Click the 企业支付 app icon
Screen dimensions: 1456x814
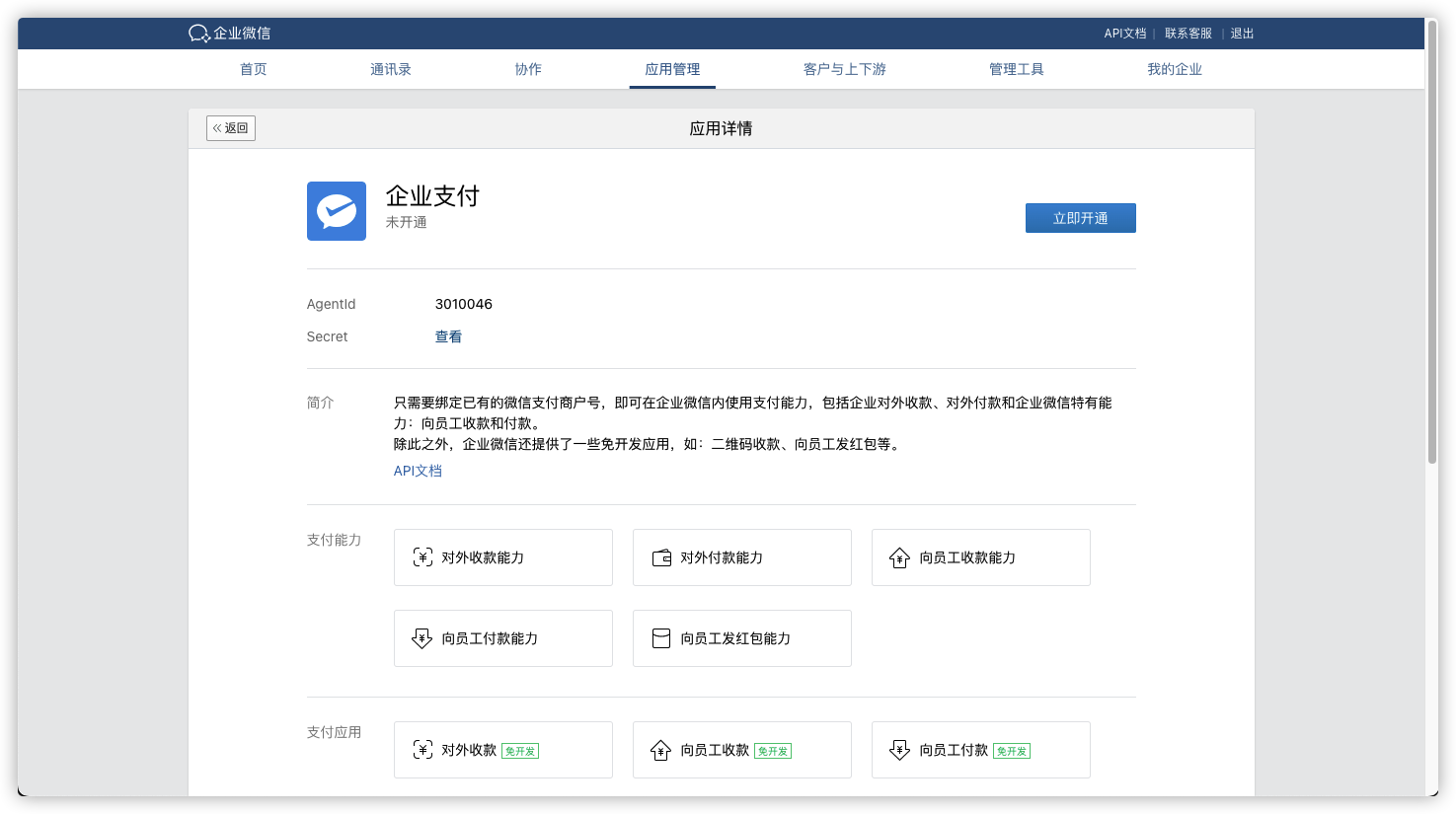(x=337, y=211)
